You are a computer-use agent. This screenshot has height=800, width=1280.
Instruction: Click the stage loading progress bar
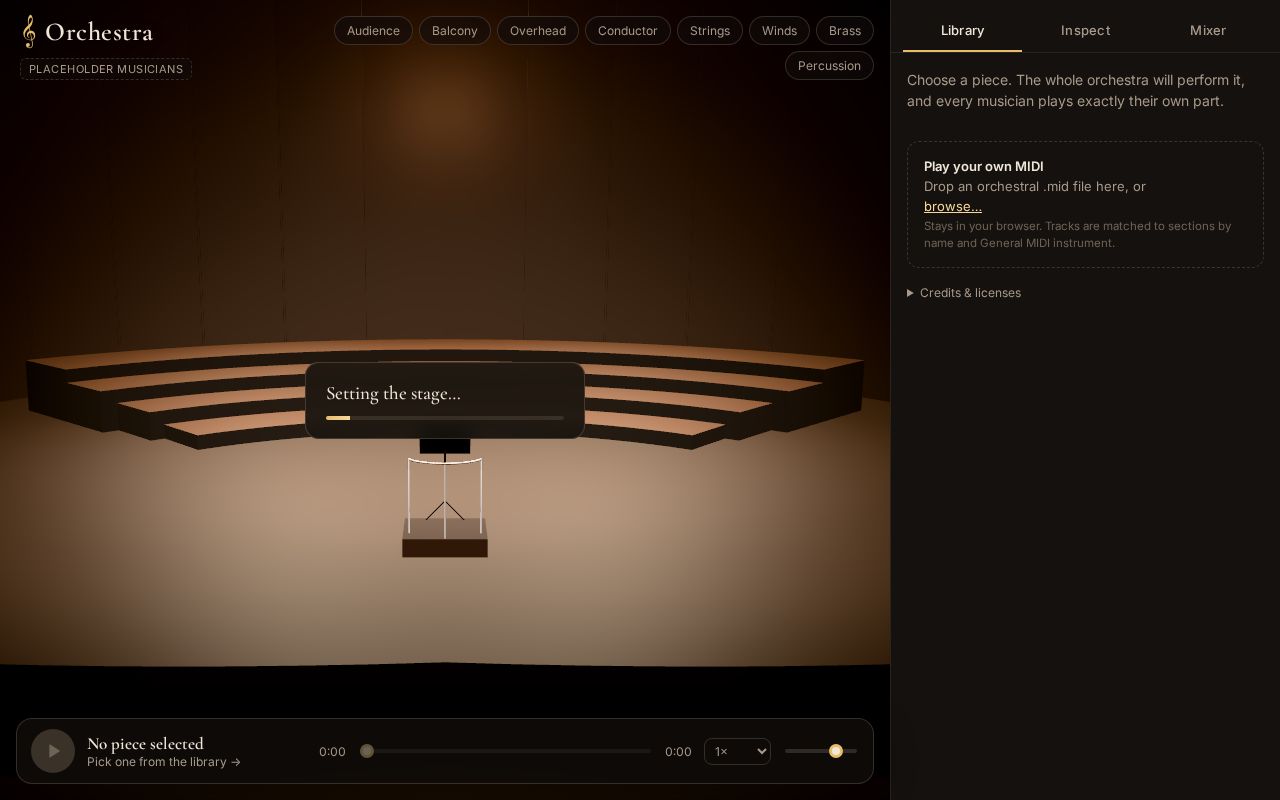445,418
